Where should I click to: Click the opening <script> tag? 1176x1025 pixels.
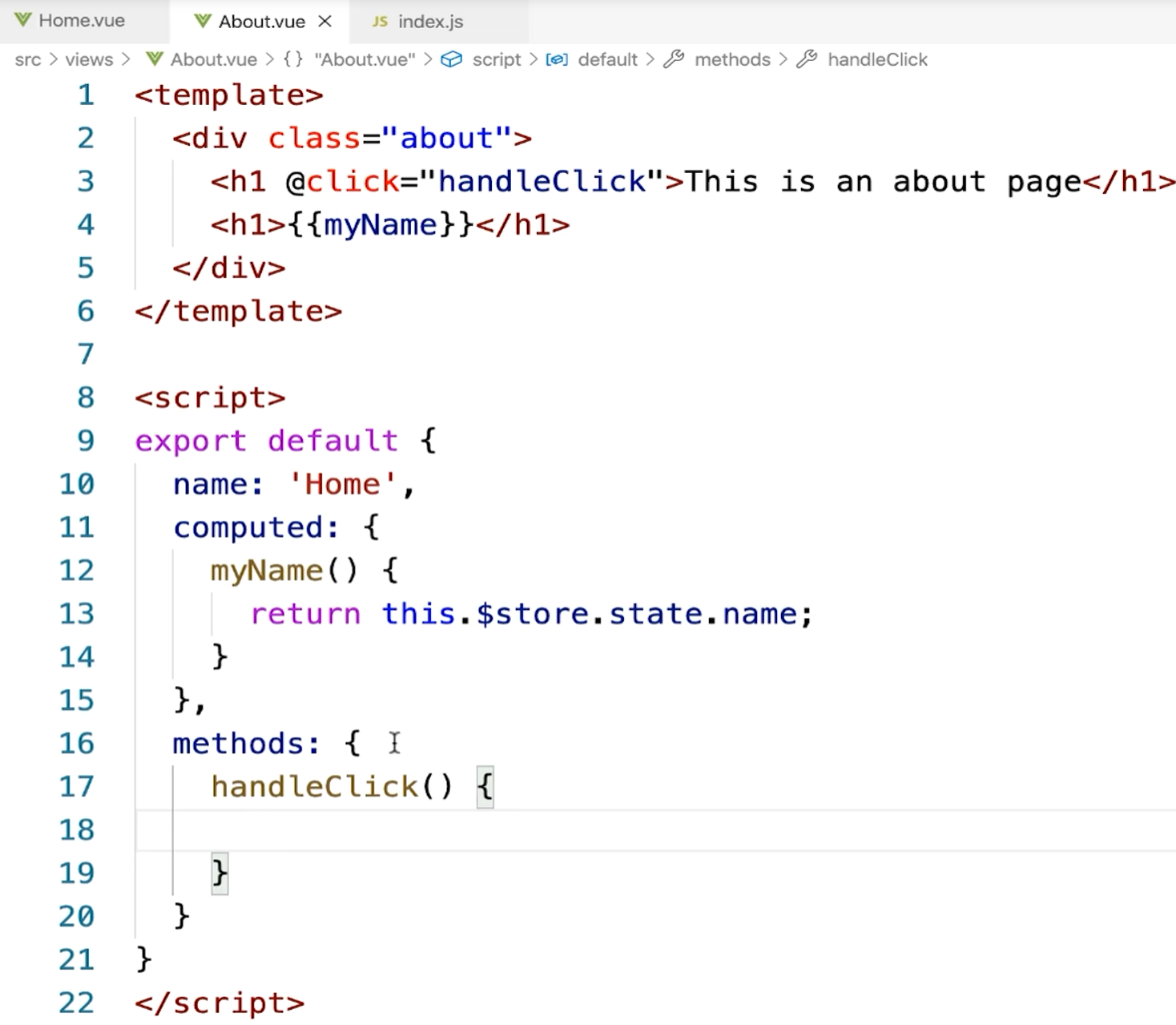pyautogui.click(x=210, y=398)
